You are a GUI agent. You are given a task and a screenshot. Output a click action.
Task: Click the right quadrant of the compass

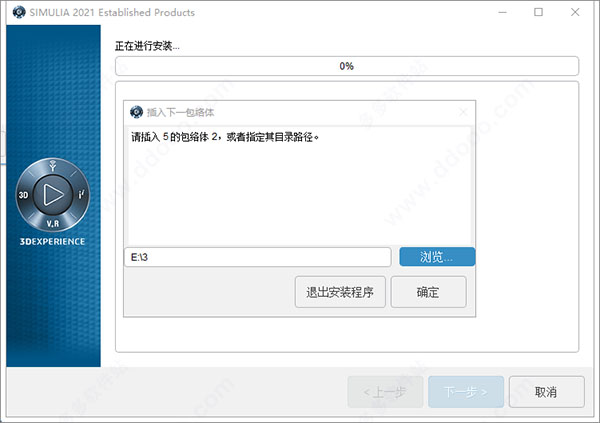tap(82, 194)
